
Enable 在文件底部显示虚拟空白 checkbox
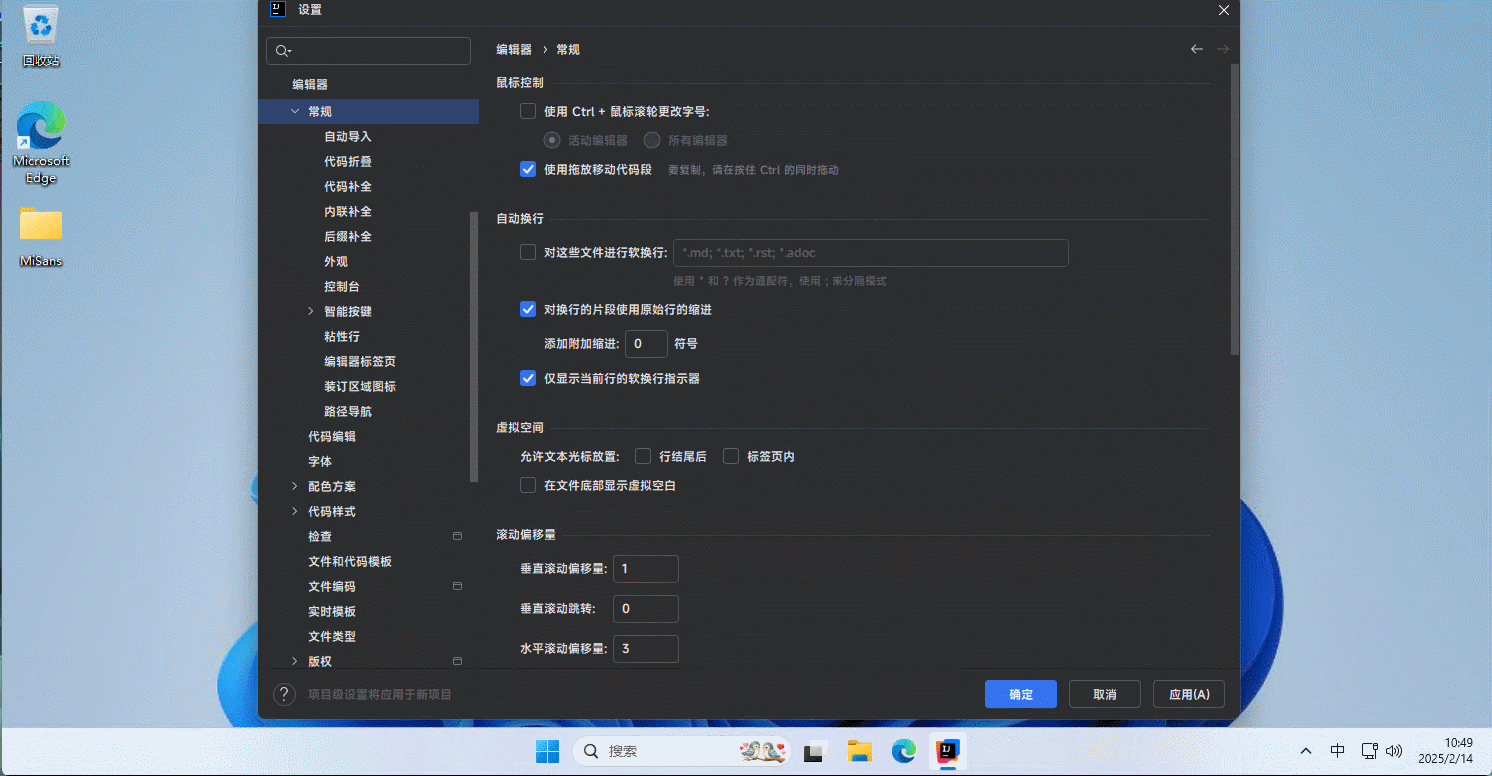tap(528, 485)
